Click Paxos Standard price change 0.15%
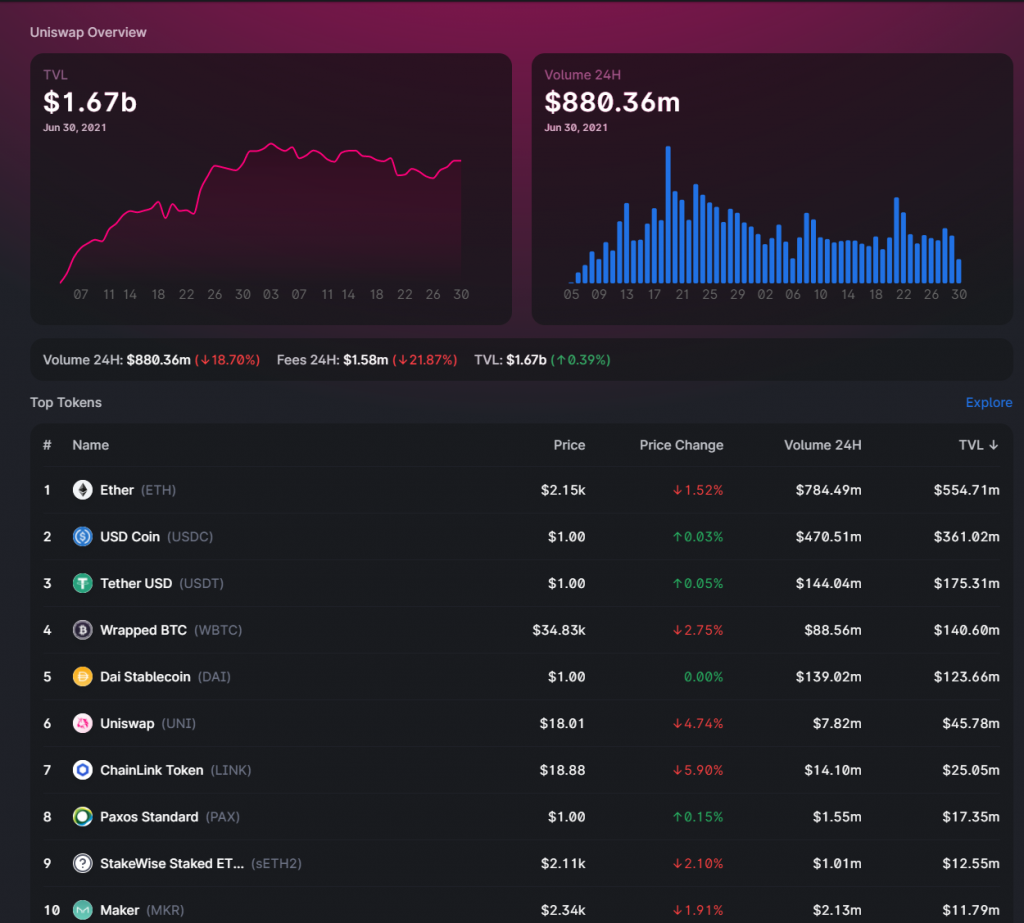Screen dimensions: 1024x923 click(698, 817)
